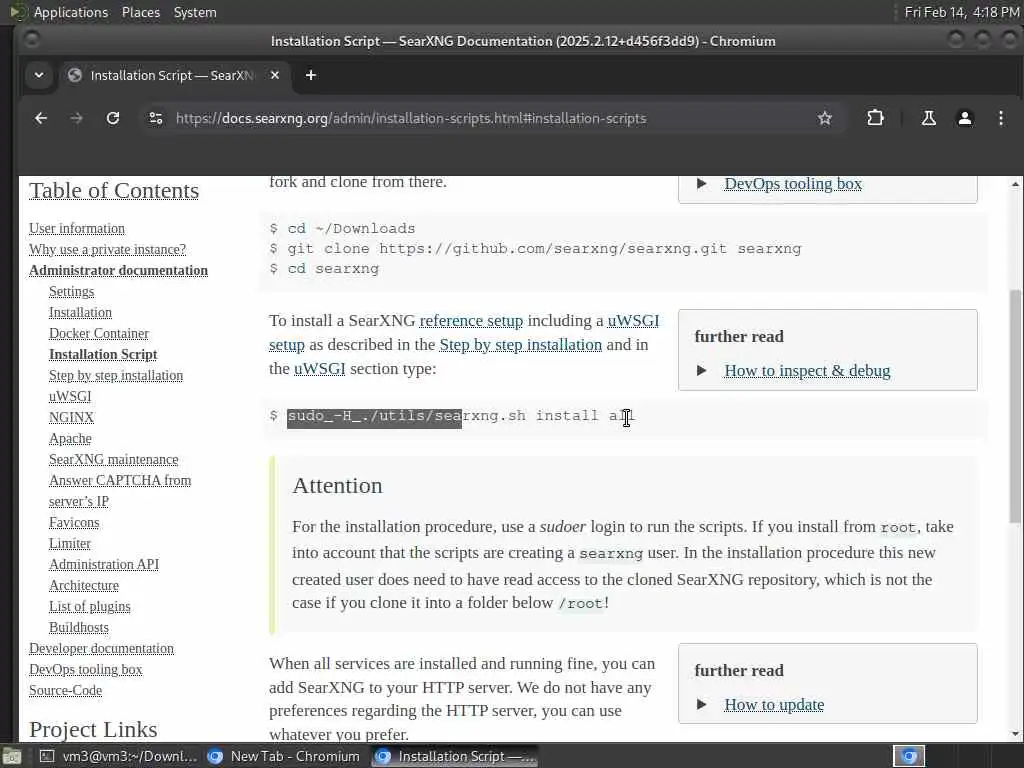Open Developer documentation link
1024x768 pixels.
[101, 648]
